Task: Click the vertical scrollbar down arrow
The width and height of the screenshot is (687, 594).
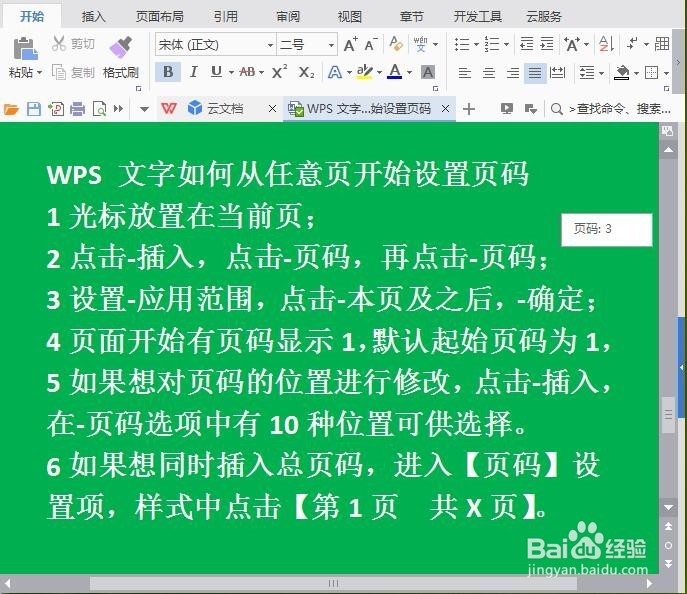Action: pos(668,507)
